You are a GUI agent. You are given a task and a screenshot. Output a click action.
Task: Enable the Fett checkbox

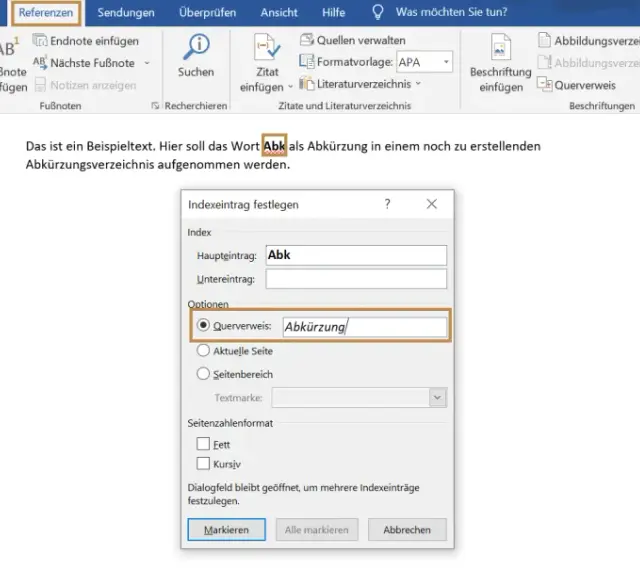tap(203, 444)
